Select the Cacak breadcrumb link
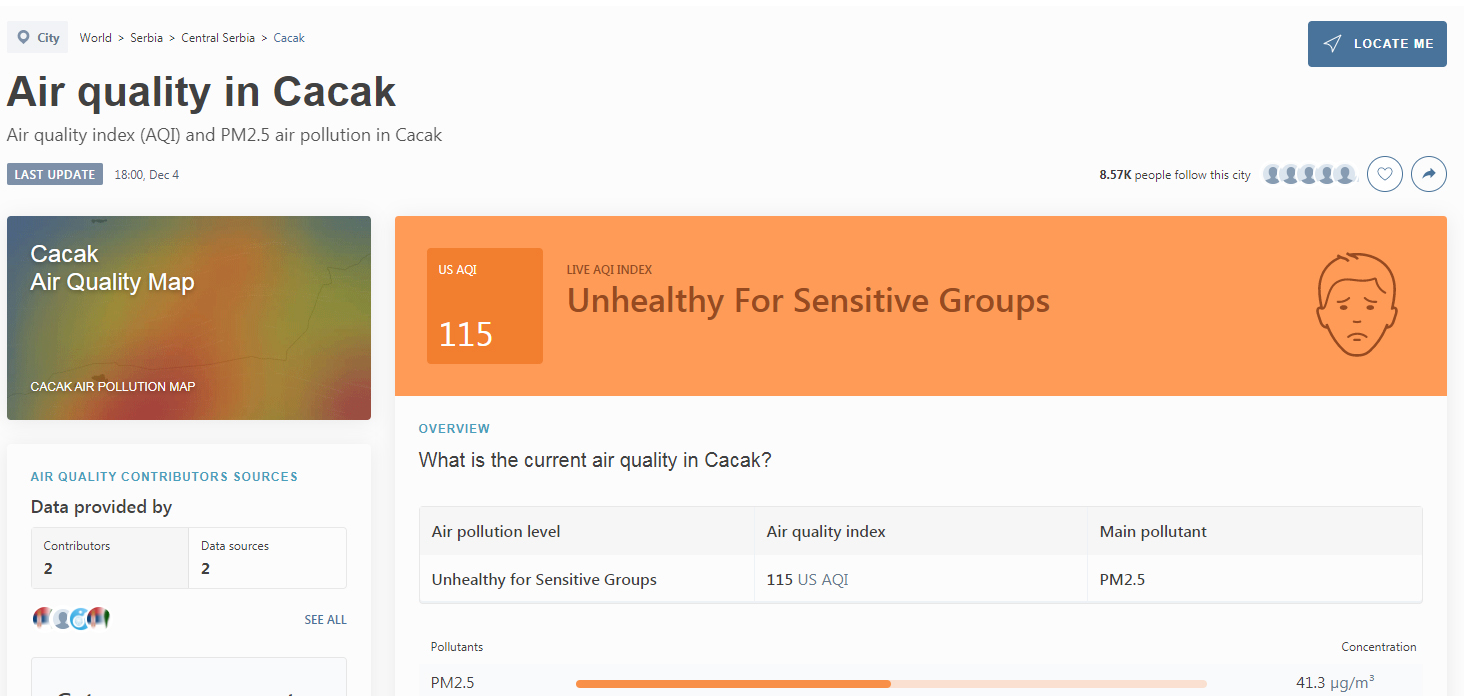 (x=289, y=38)
